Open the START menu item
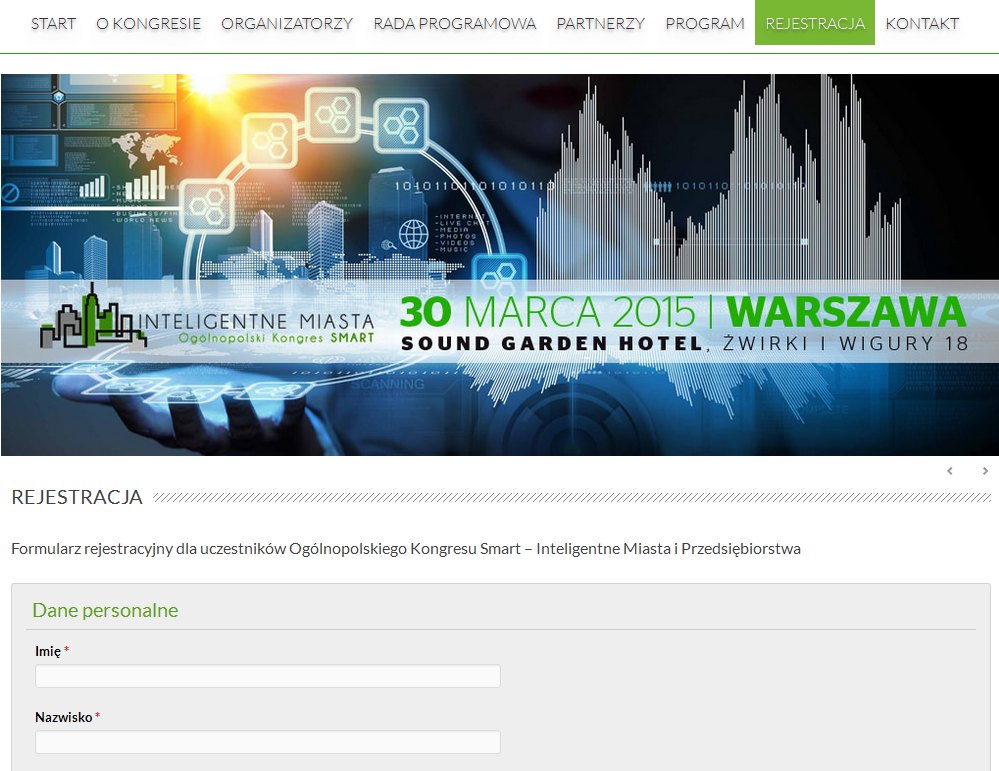Image resolution: width=999 pixels, height=771 pixels. pyautogui.click(x=54, y=24)
